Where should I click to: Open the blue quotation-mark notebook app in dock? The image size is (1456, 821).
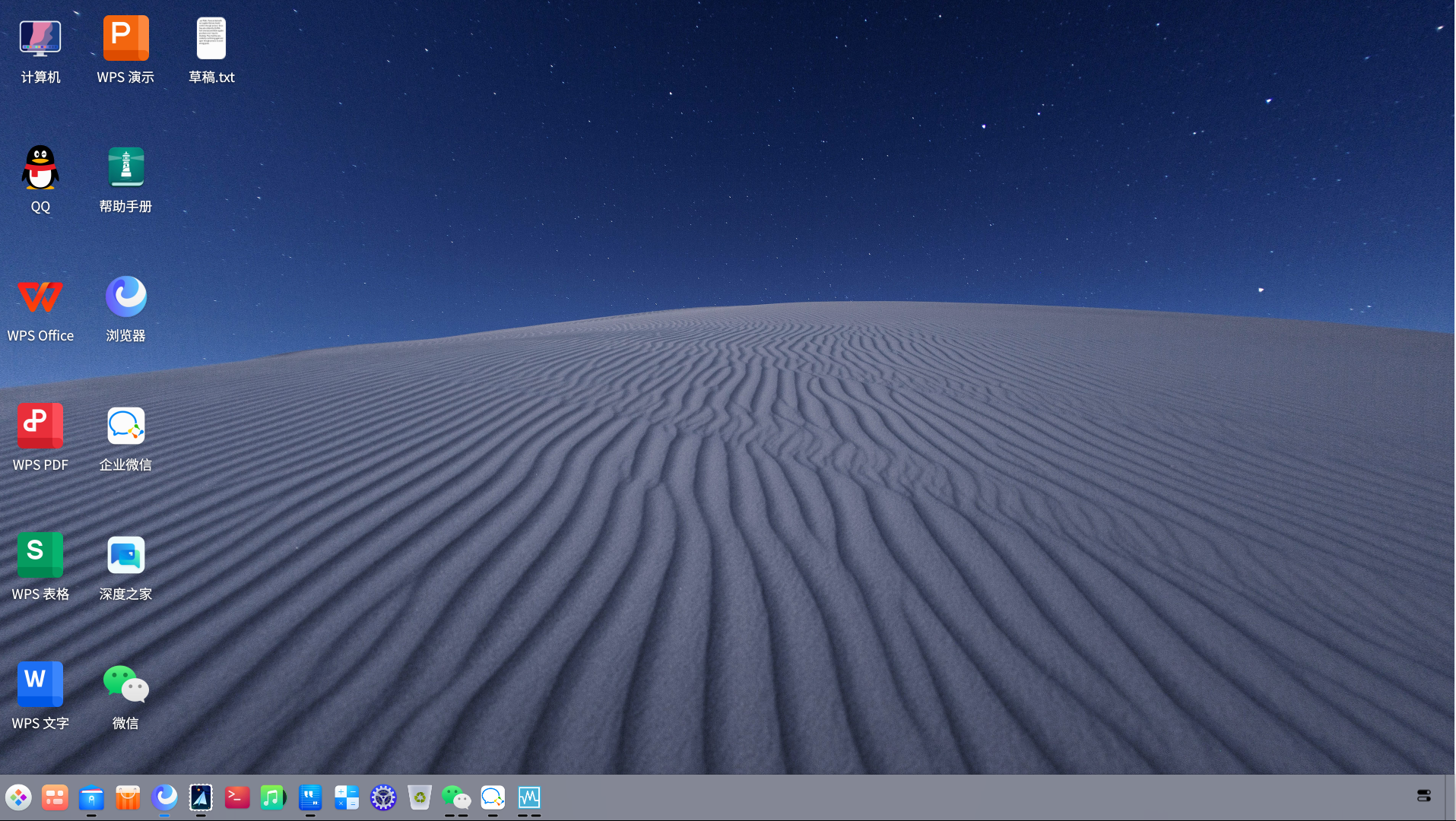(310, 797)
